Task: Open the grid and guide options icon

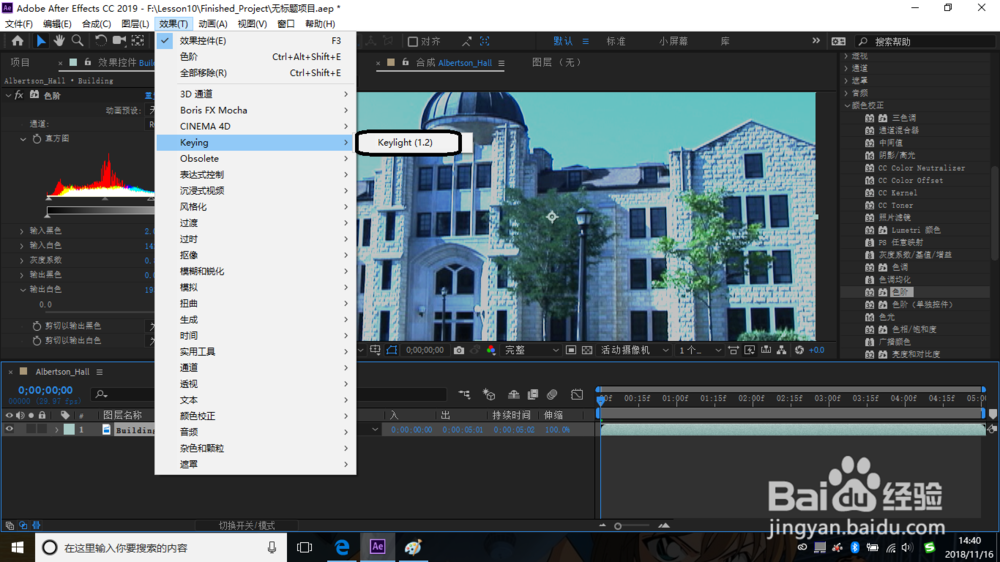Action: pyautogui.click(x=375, y=350)
